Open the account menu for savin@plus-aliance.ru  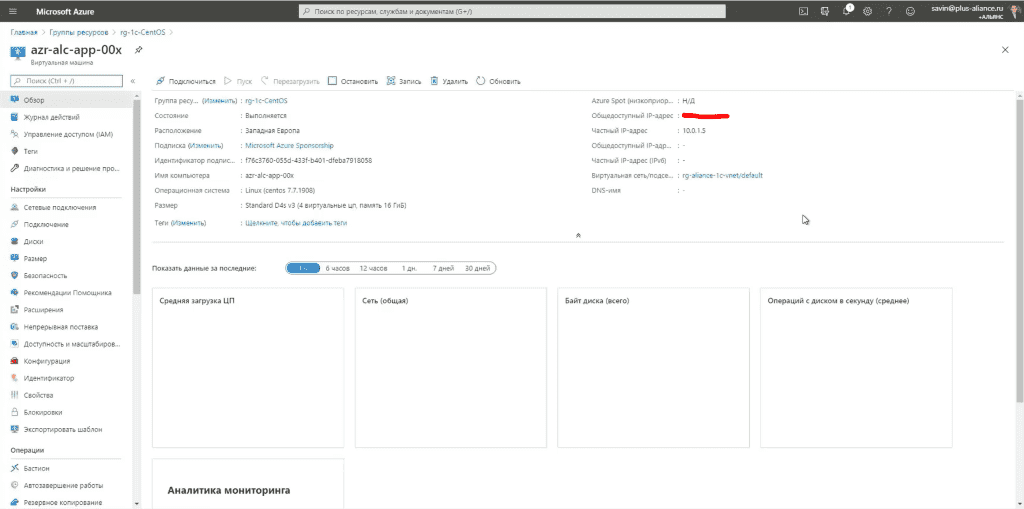pos(974,11)
